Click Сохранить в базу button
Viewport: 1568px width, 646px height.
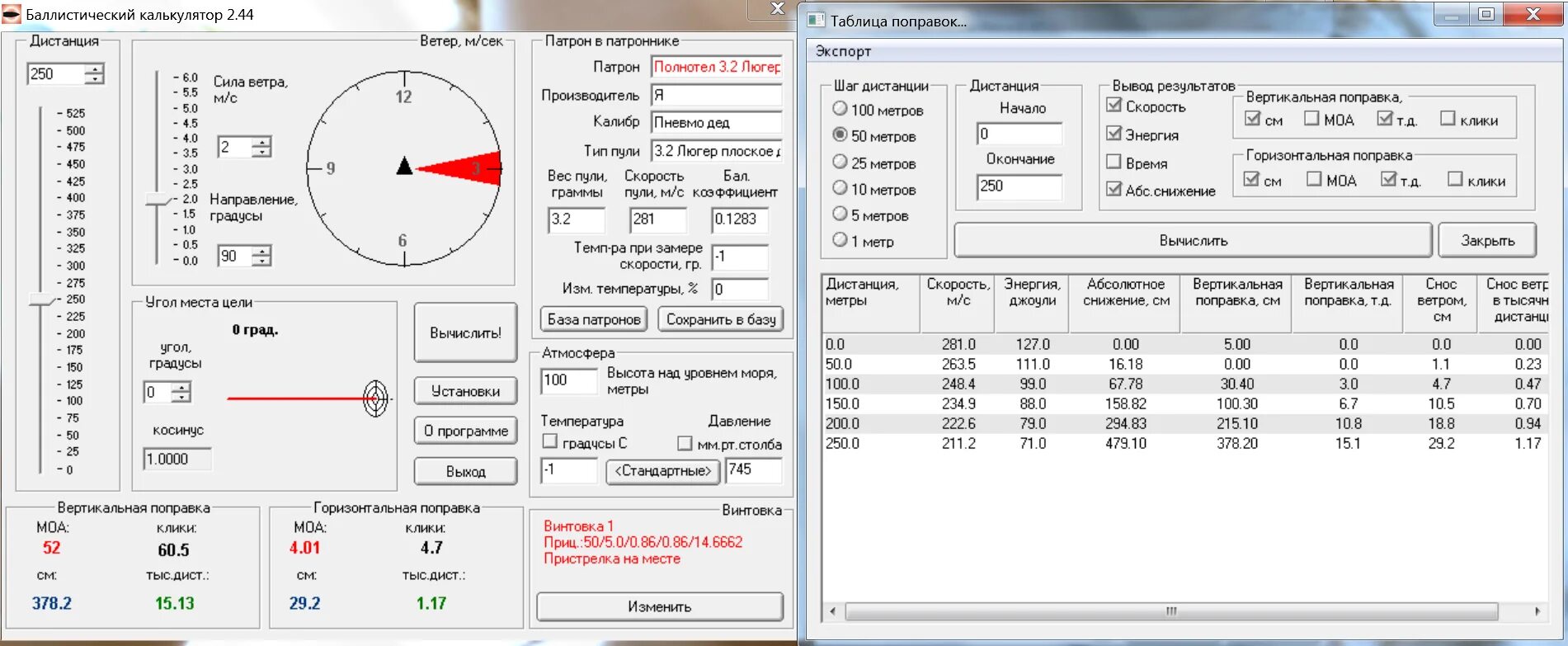click(721, 319)
